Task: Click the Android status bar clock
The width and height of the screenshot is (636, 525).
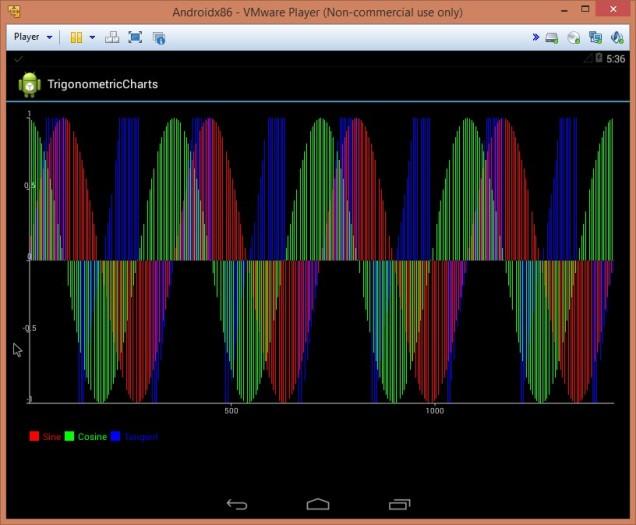Action: pos(616,59)
